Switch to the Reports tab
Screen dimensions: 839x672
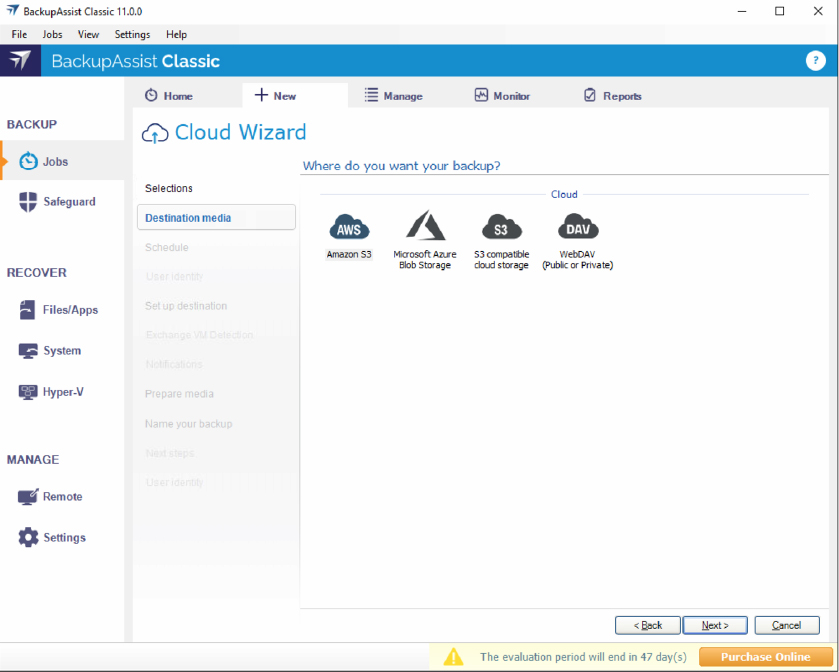click(612, 96)
